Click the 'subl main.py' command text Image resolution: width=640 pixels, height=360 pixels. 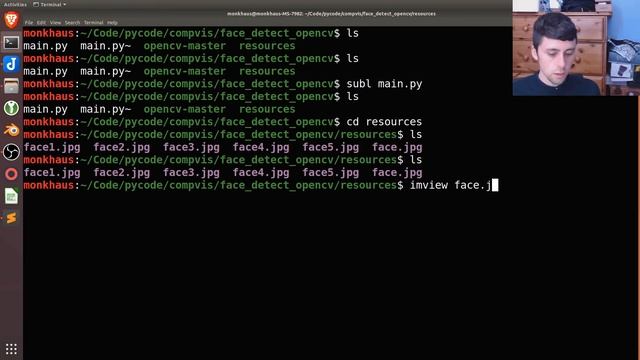pyautogui.click(x=384, y=84)
